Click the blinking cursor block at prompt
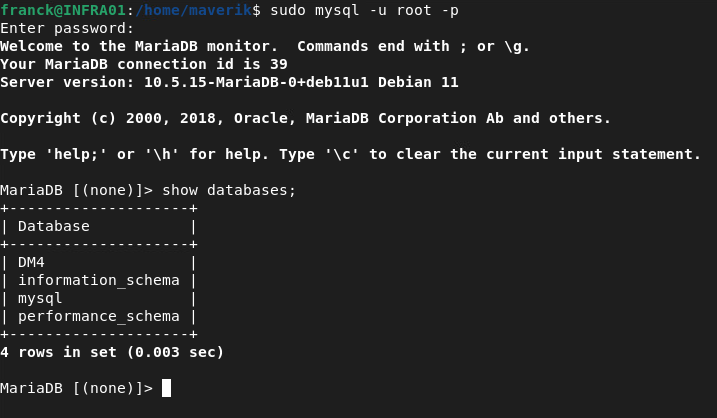Screen dimensions: 717x418 pyautogui.click(x=166, y=388)
